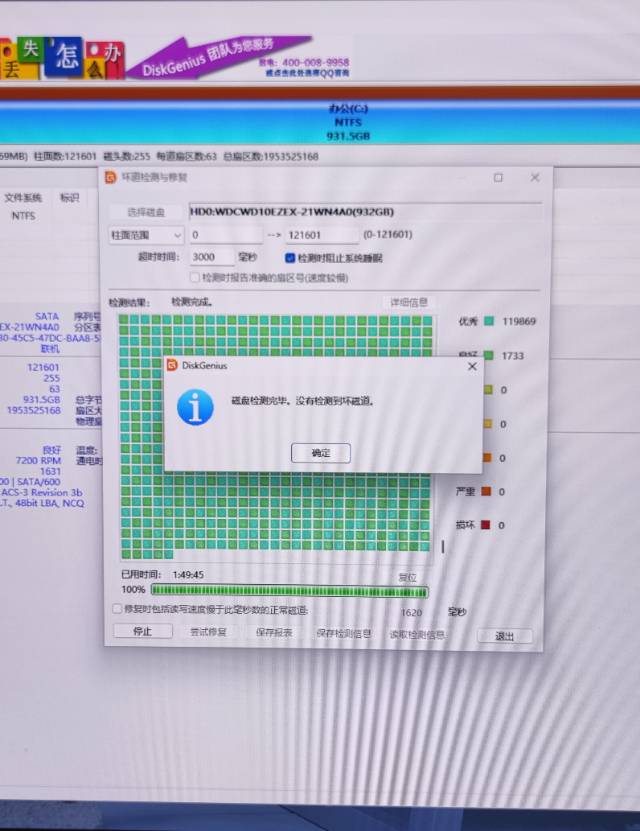Click the 选择磁盘 button
Image resolution: width=640 pixels, height=831 pixels.
[x=146, y=212]
